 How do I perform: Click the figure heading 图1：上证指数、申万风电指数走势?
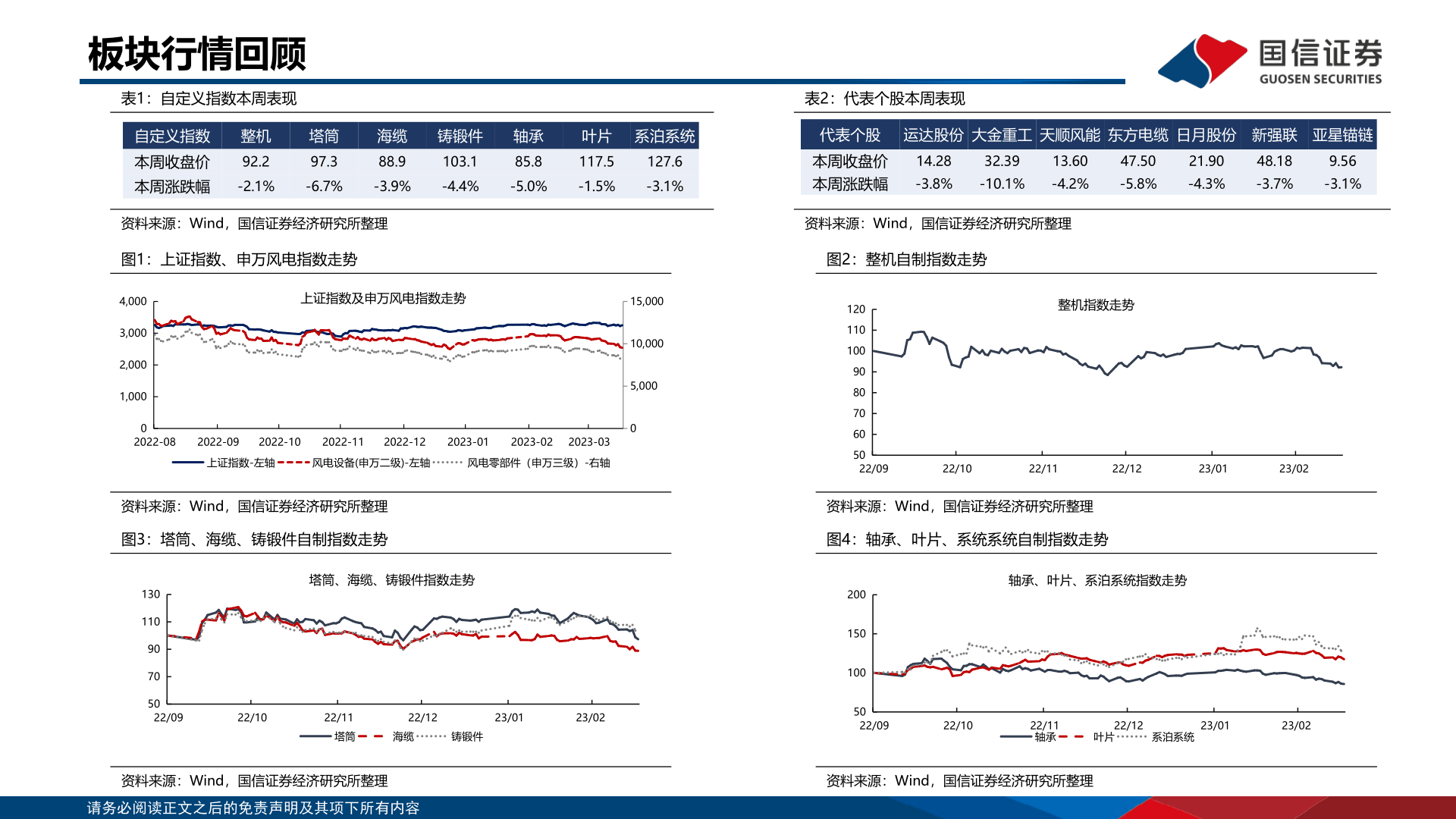[239, 259]
